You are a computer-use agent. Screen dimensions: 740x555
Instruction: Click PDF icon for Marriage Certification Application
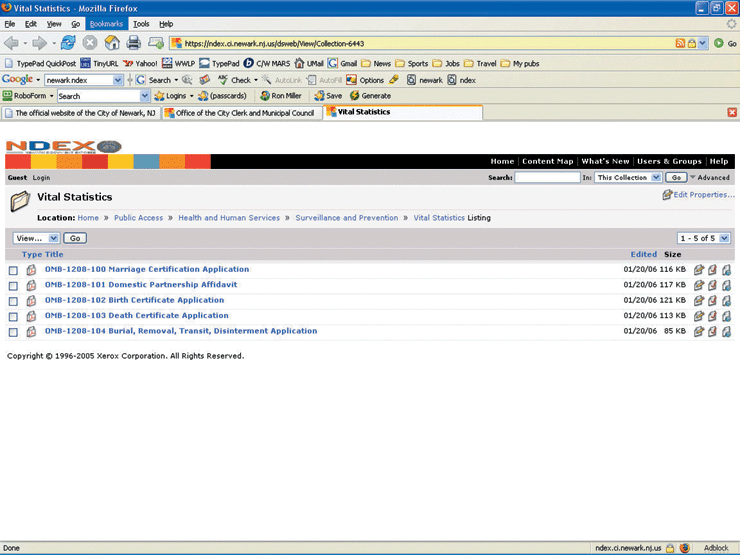coord(31,270)
